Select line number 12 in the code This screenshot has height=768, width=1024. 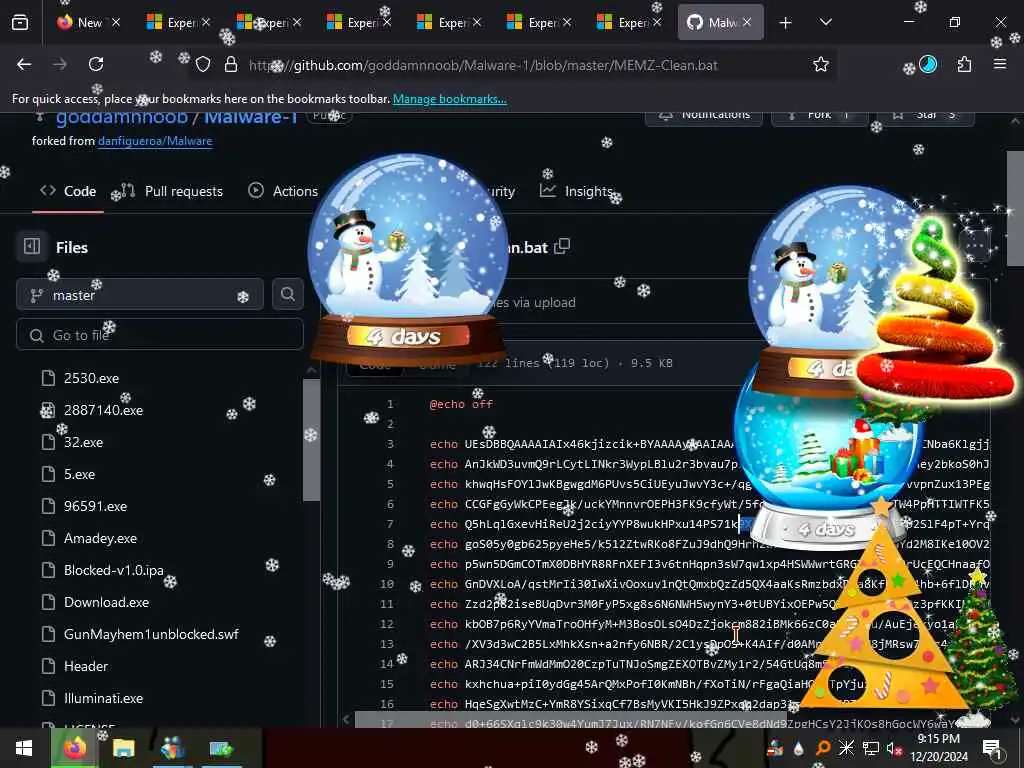pos(387,624)
